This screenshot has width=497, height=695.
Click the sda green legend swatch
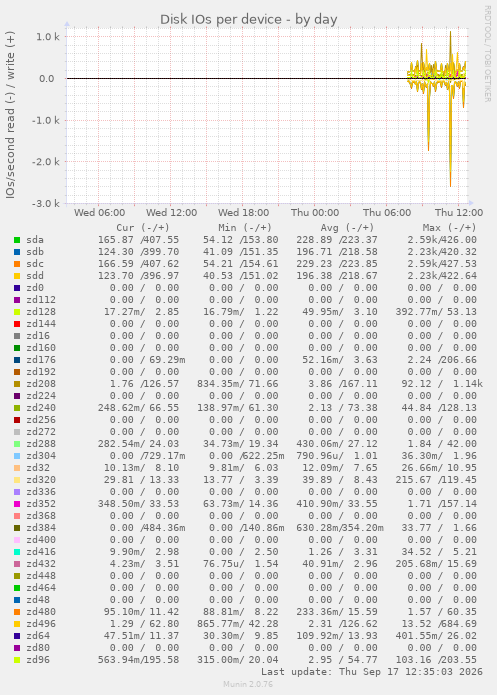click(17, 240)
